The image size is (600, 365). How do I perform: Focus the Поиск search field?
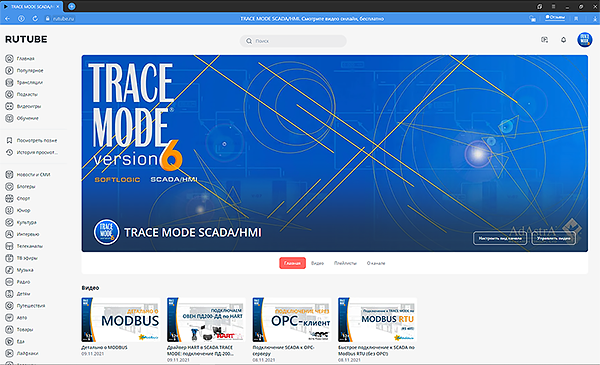pyautogui.click(x=293, y=41)
